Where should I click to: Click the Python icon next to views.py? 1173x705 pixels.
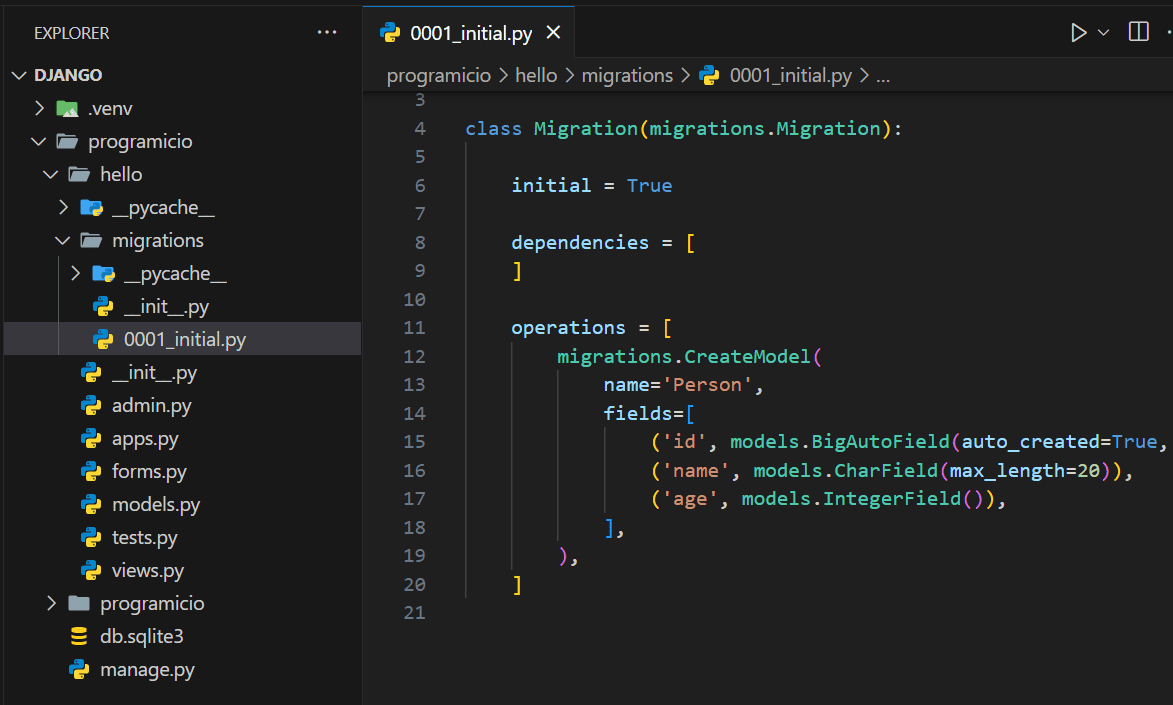(91, 570)
